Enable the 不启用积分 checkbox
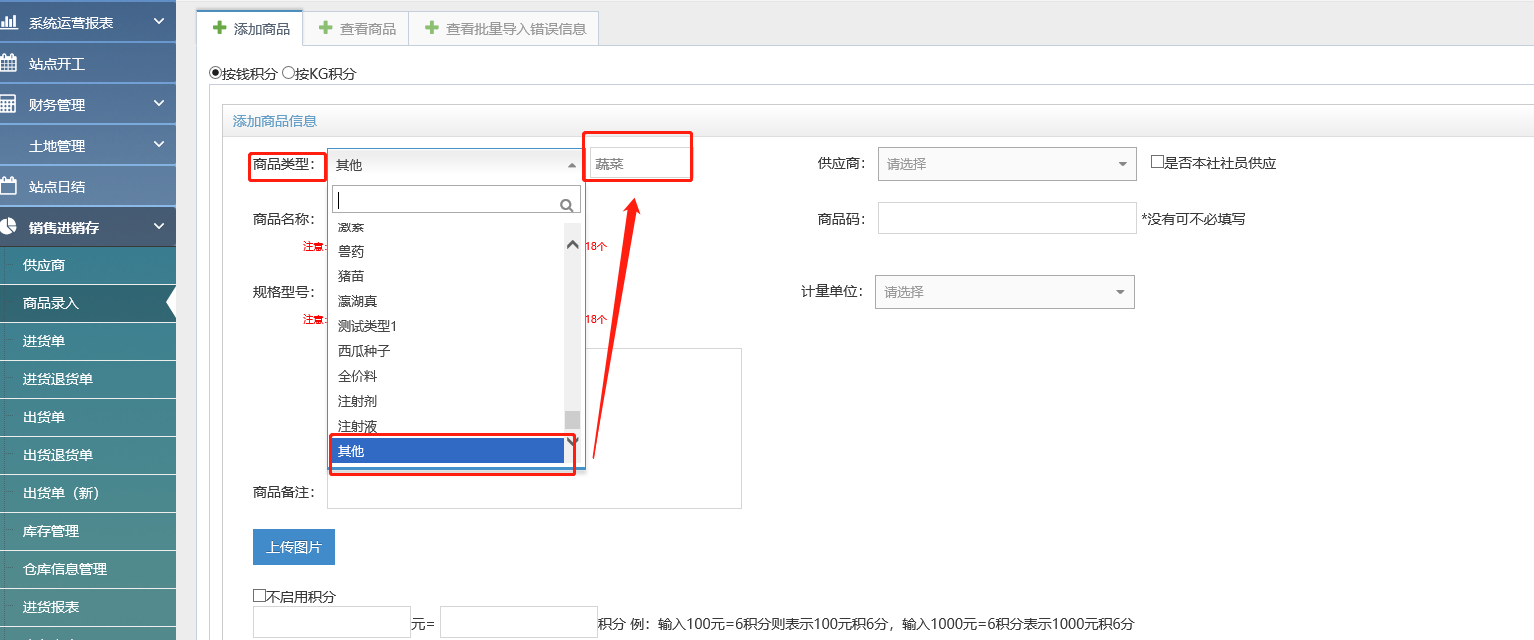The width and height of the screenshot is (1534, 640). click(x=260, y=596)
